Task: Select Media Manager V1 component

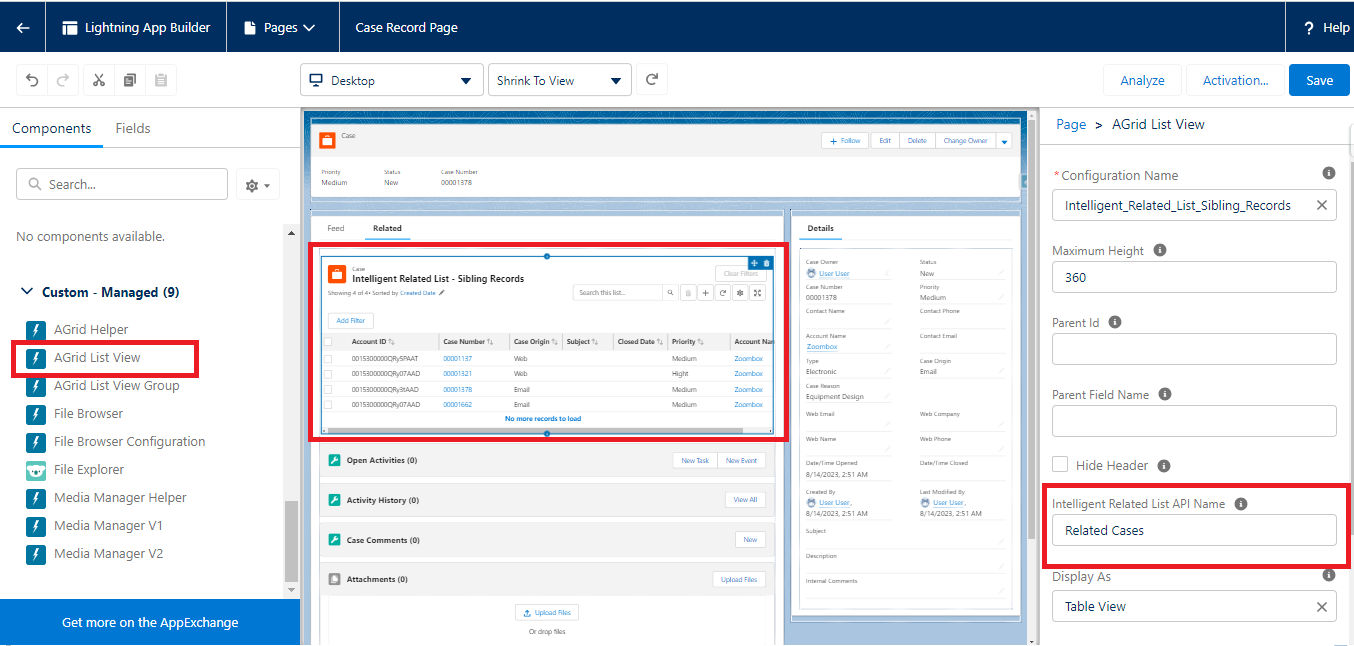Action: click(108, 525)
